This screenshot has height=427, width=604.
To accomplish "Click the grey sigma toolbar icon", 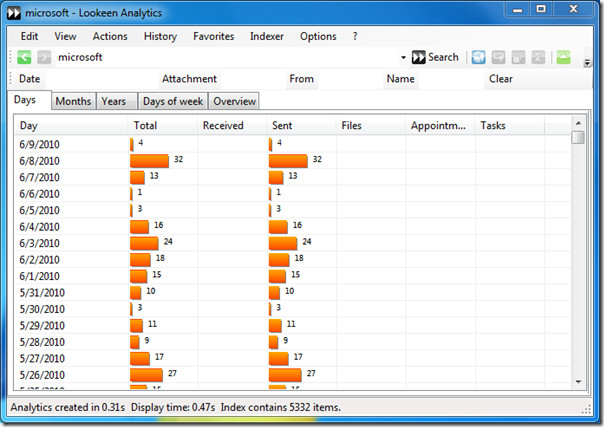I will tap(538, 57).
